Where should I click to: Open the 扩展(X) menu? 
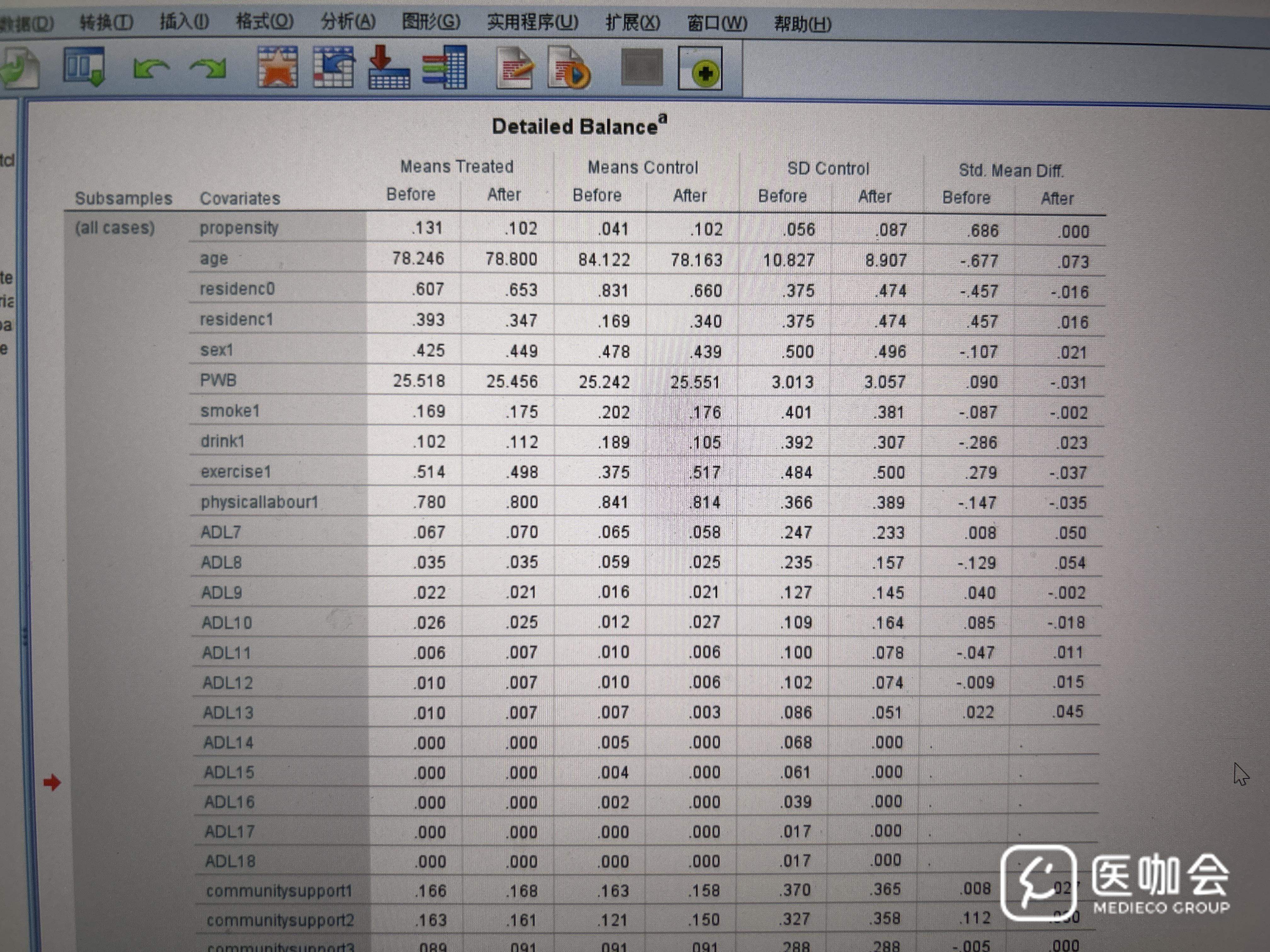(x=633, y=23)
